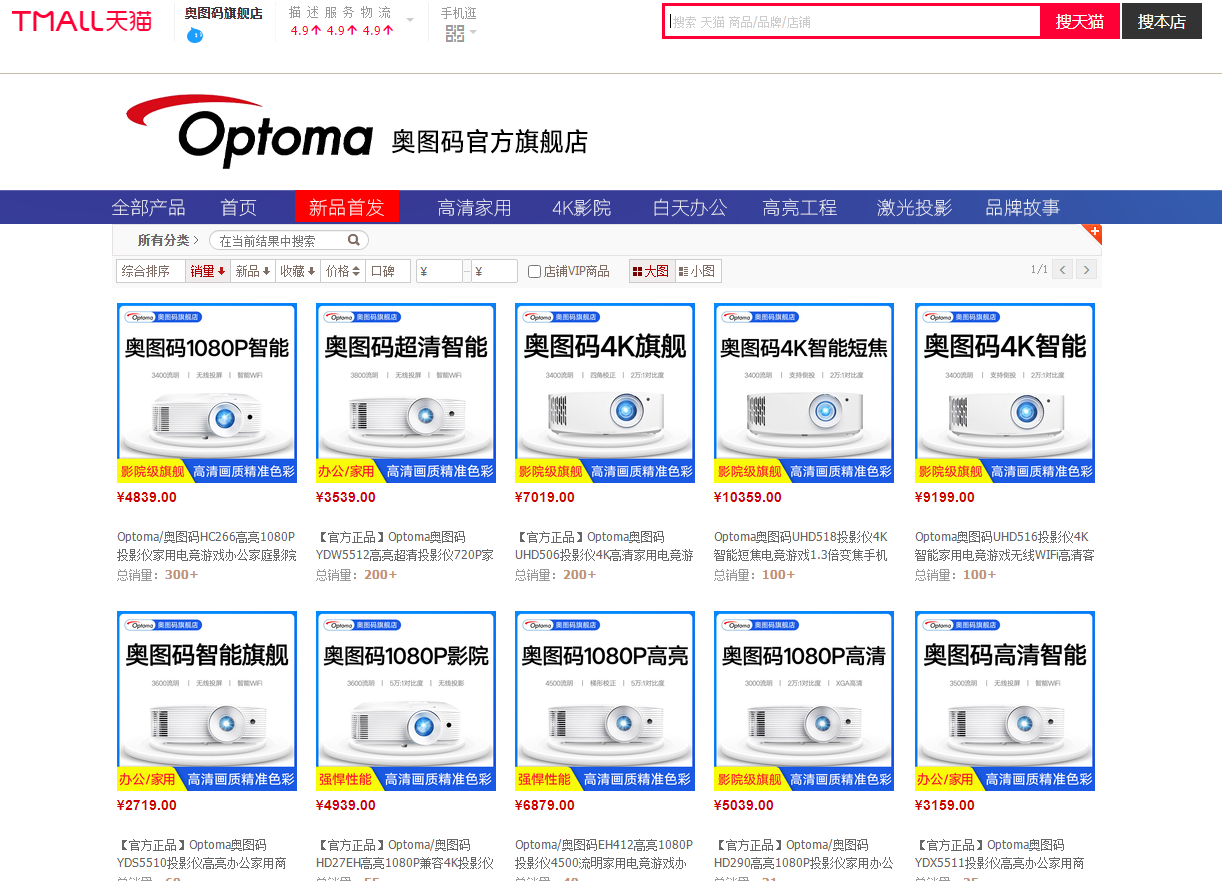Click the minimum price field
Image resolution: width=1222 pixels, height=881 pixels.
(x=439, y=271)
